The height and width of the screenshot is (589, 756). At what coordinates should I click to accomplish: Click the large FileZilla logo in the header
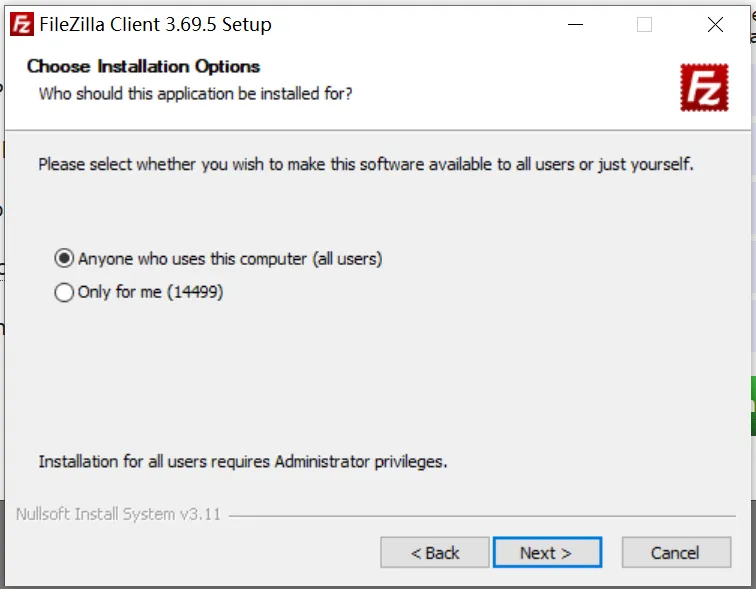click(704, 86)
